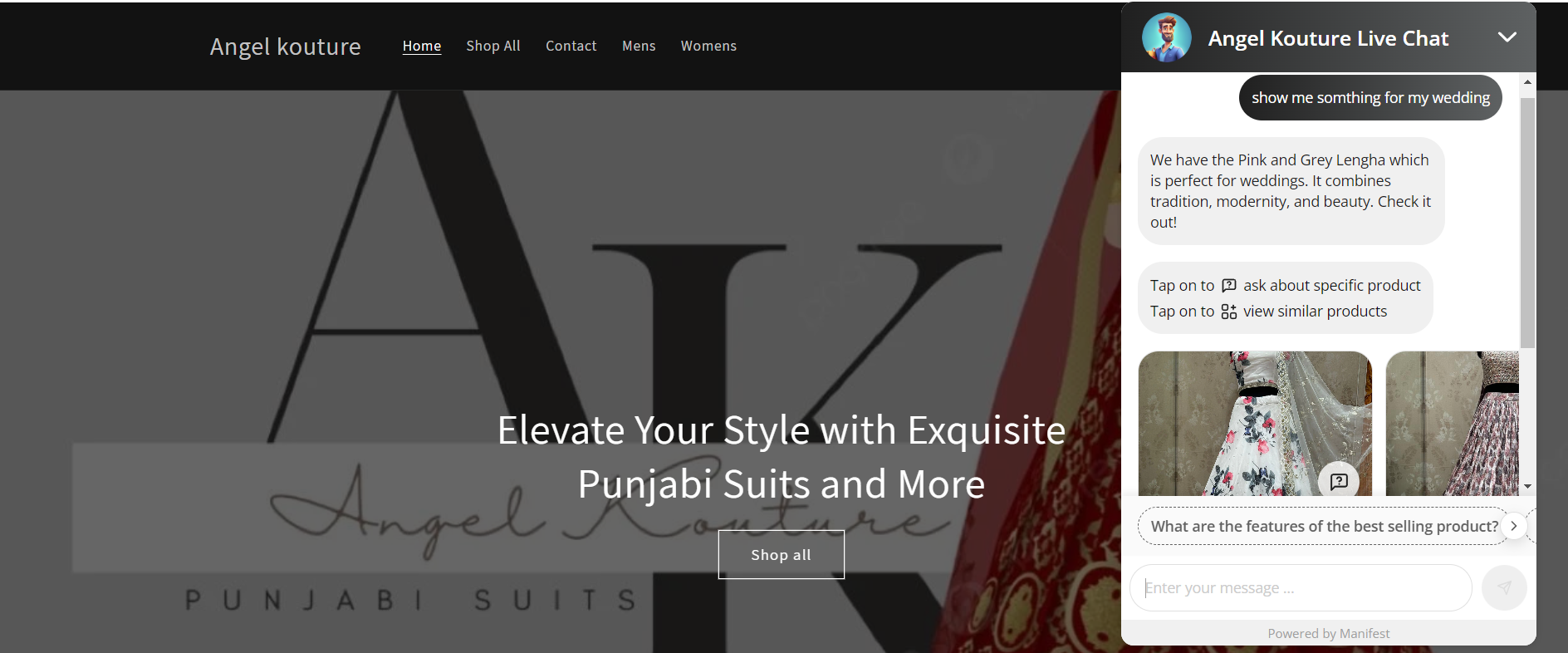The image size is (1568, 653).
Task: Click the ask-about-product icon on lengha image
Action: click(x=1339, y=481)
